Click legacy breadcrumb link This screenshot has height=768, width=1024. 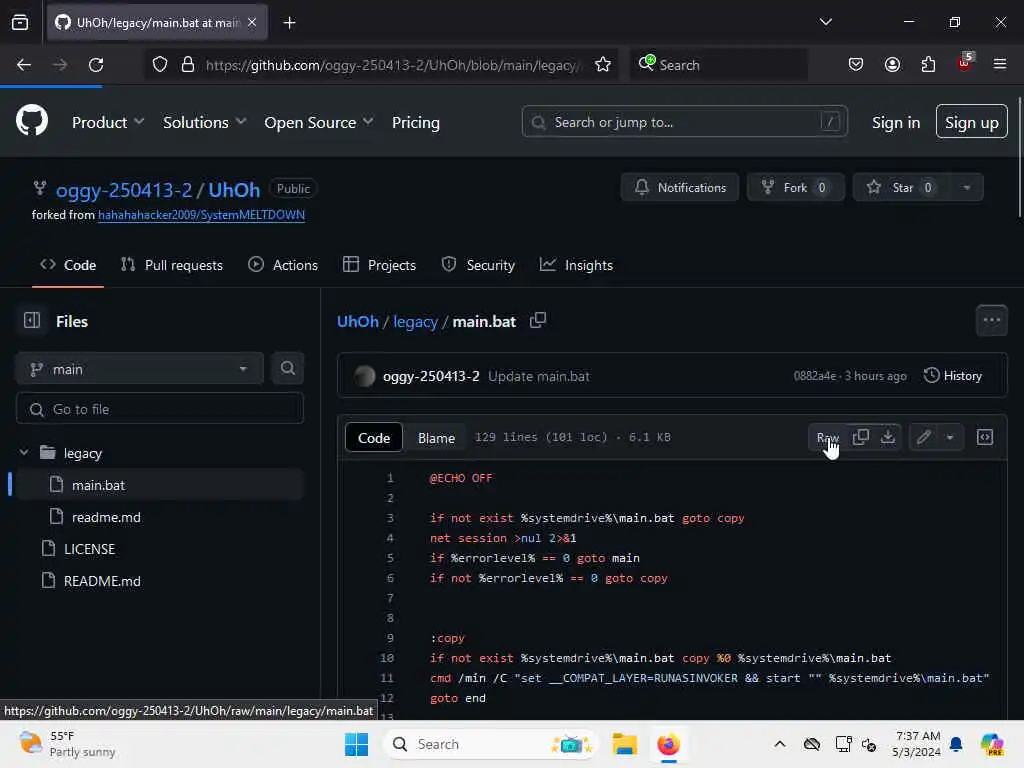click(x=415, y=321)
